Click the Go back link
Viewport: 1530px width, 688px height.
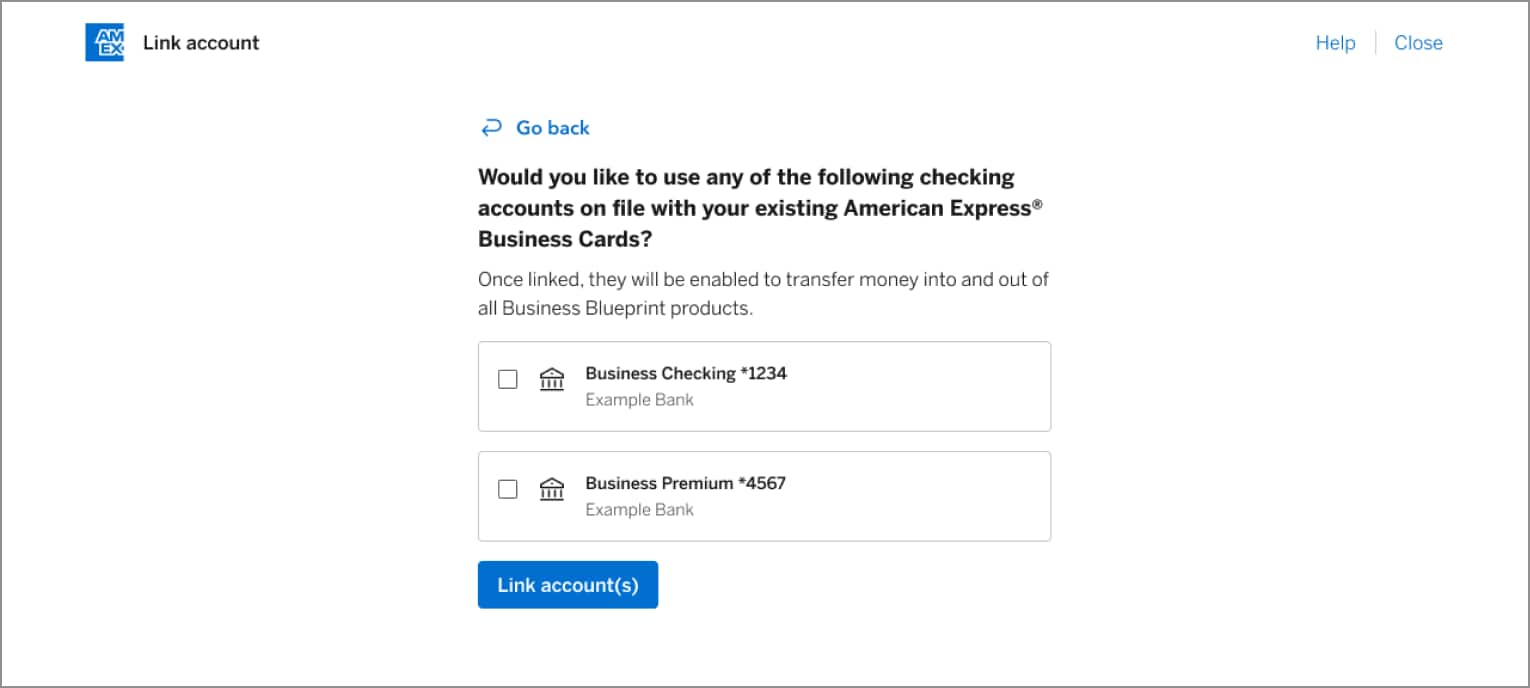[552, 127]
